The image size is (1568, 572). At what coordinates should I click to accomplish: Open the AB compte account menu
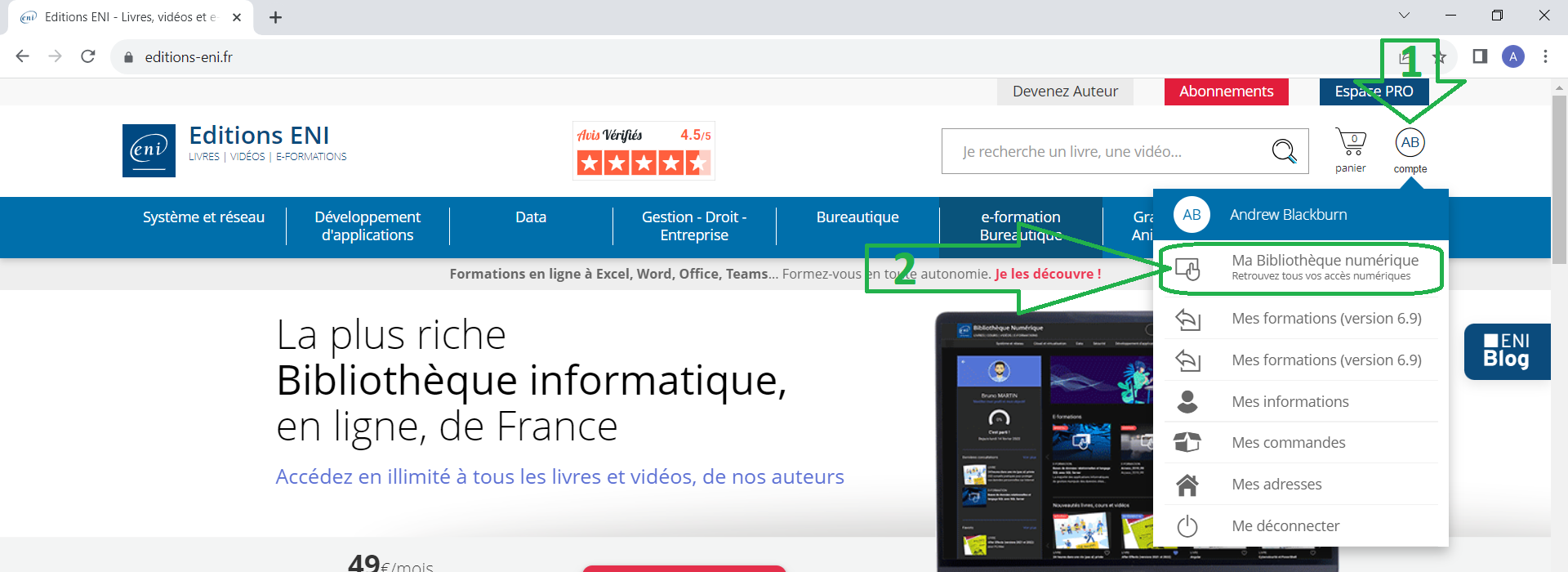point(1410,150)
